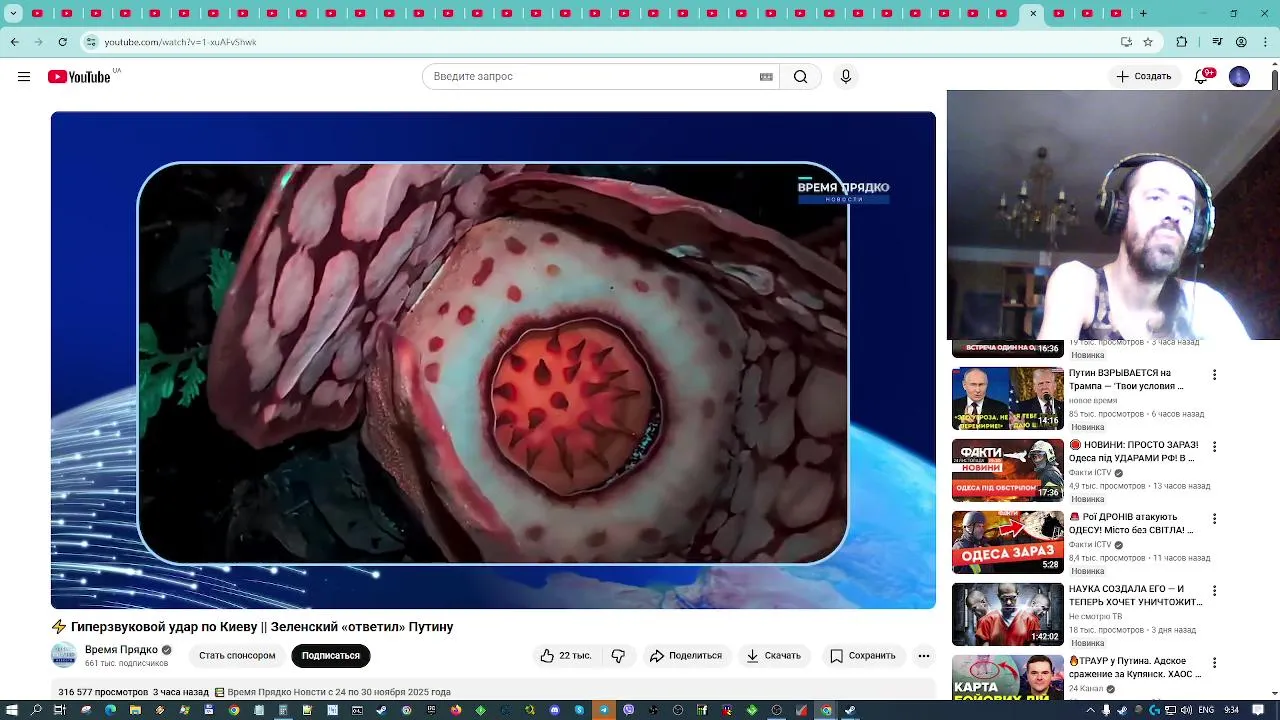Click video description "316 577 просмотров"
This screenshot has height=720, width=1280.
[103, 692]
